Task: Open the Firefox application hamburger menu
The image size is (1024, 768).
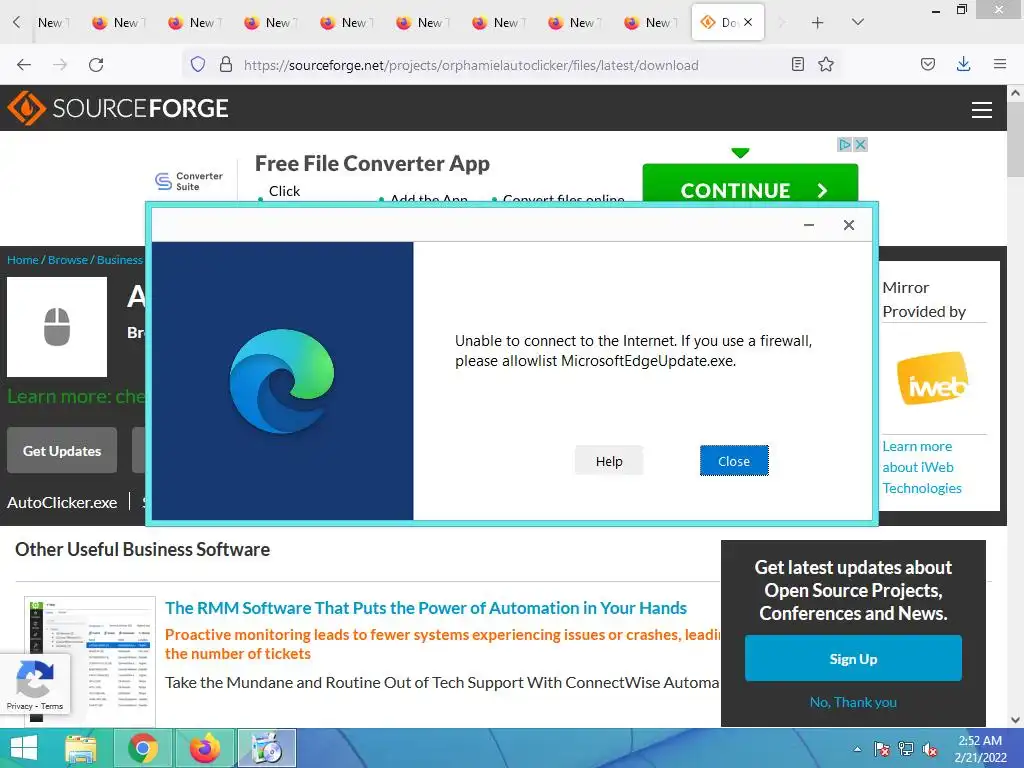Action: pyautogui.click(x=999, y=64)
